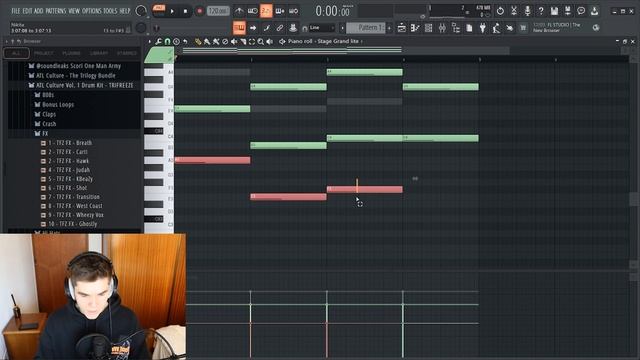The image size is (640, 360).
Task: Expand the Bonus Loops folder
Action: (x=58, y=104)
